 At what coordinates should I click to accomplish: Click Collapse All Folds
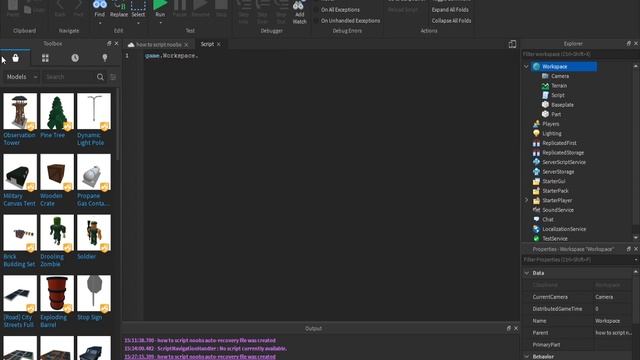coord(451,20)
